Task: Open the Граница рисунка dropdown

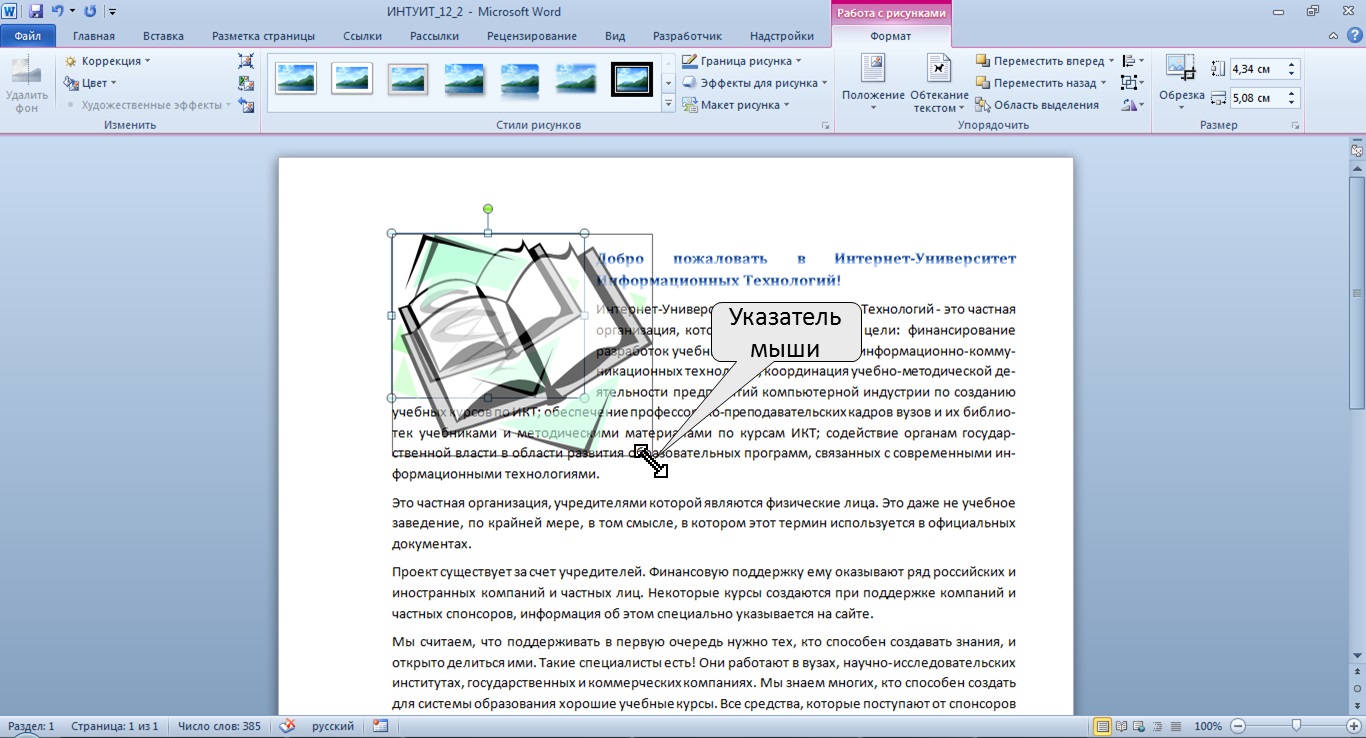Action: [741, 61]
